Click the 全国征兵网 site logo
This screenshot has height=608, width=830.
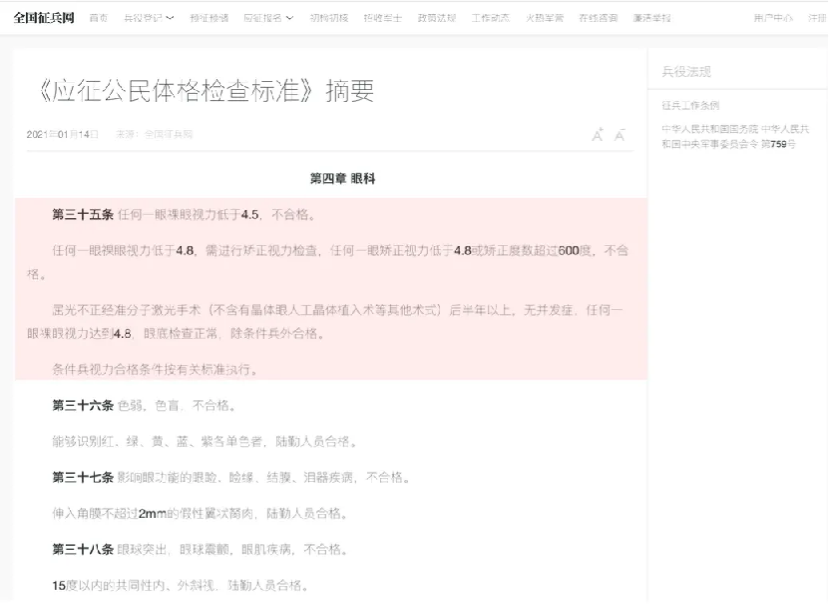(x=43, y=18)
